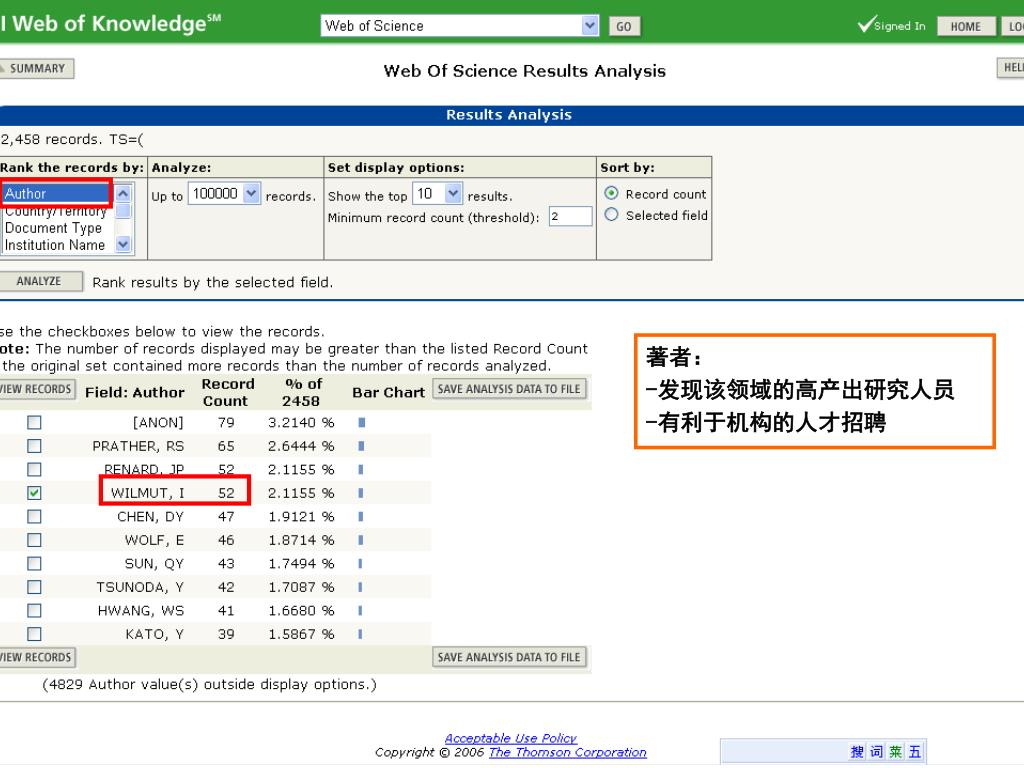Image resolution: width=1024 pixels, height=768 pixels.
Task: Click bottom VIEW RECORDS button
Action: point(37,657)
